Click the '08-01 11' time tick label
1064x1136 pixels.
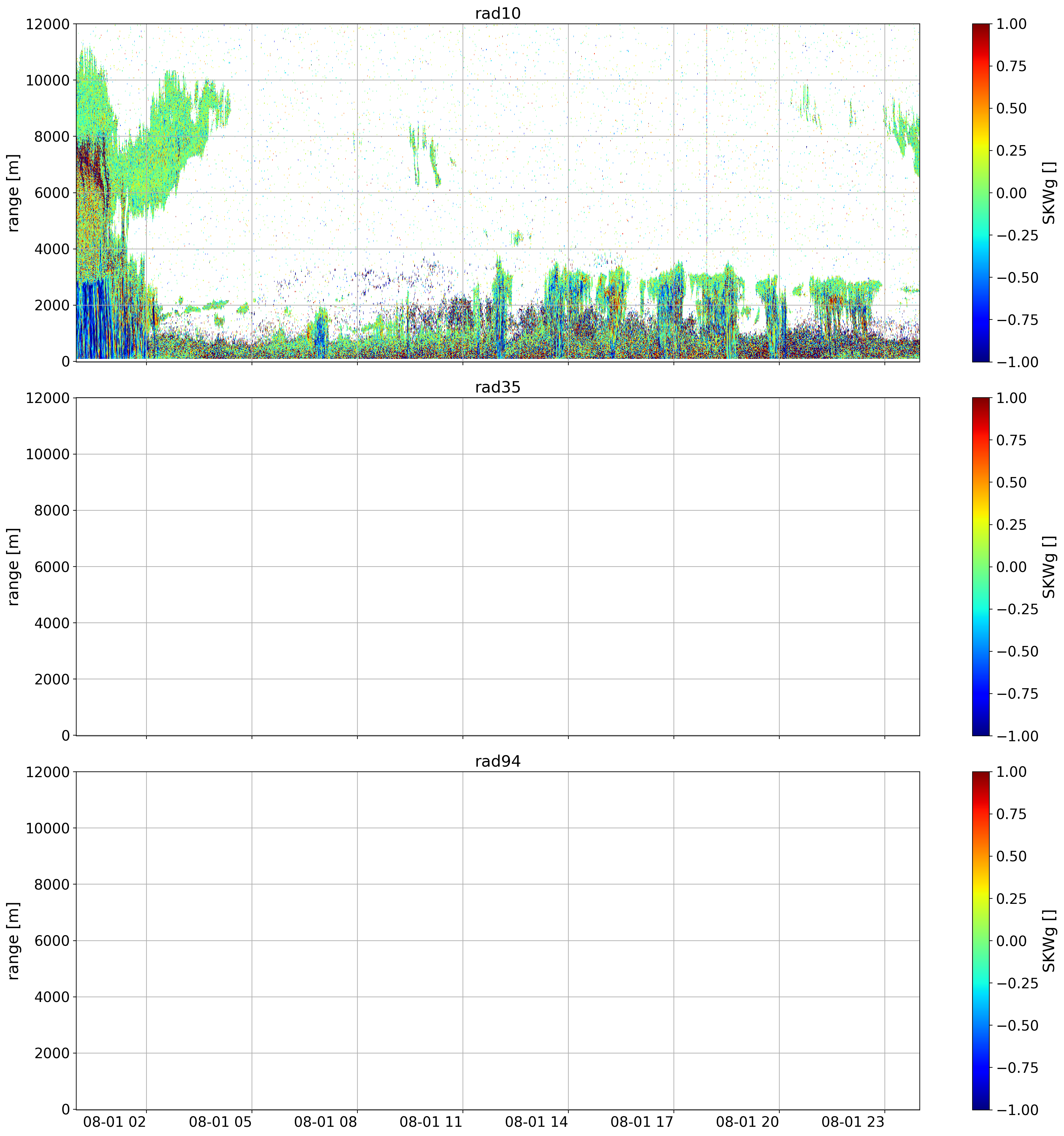tap(431, 1122)
